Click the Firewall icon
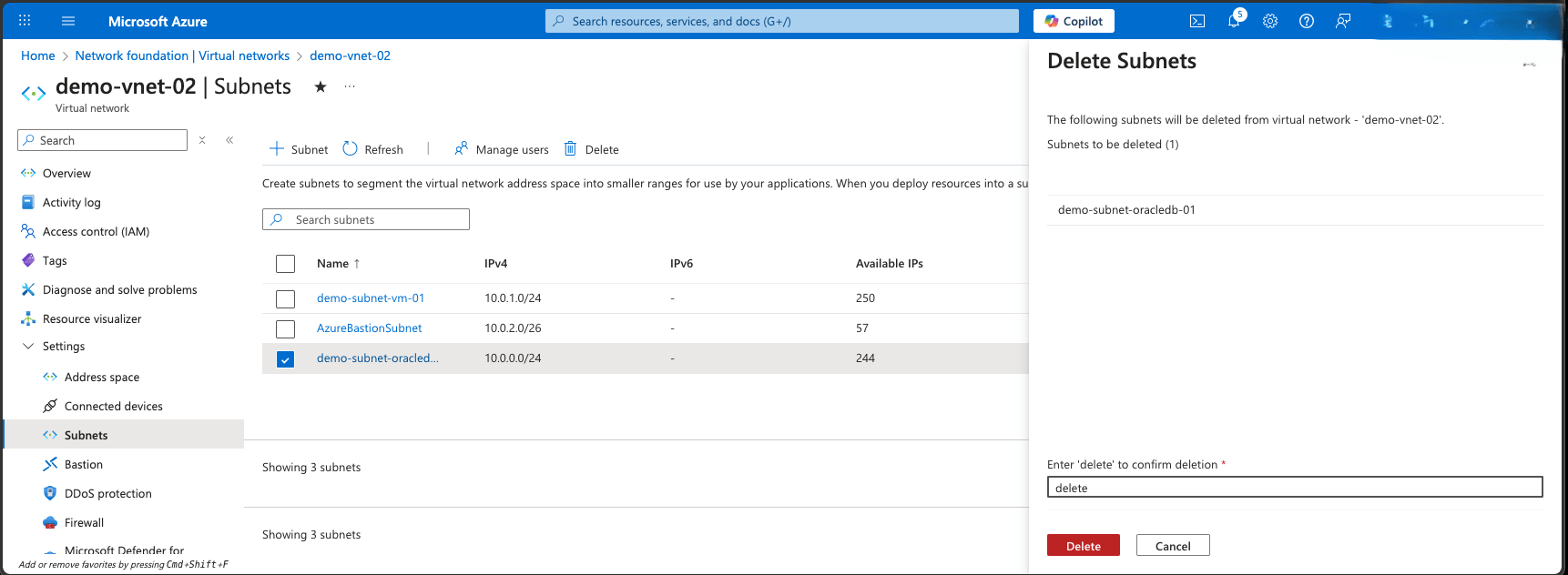This screenshot has width=1568, height=575. [50, 522]
